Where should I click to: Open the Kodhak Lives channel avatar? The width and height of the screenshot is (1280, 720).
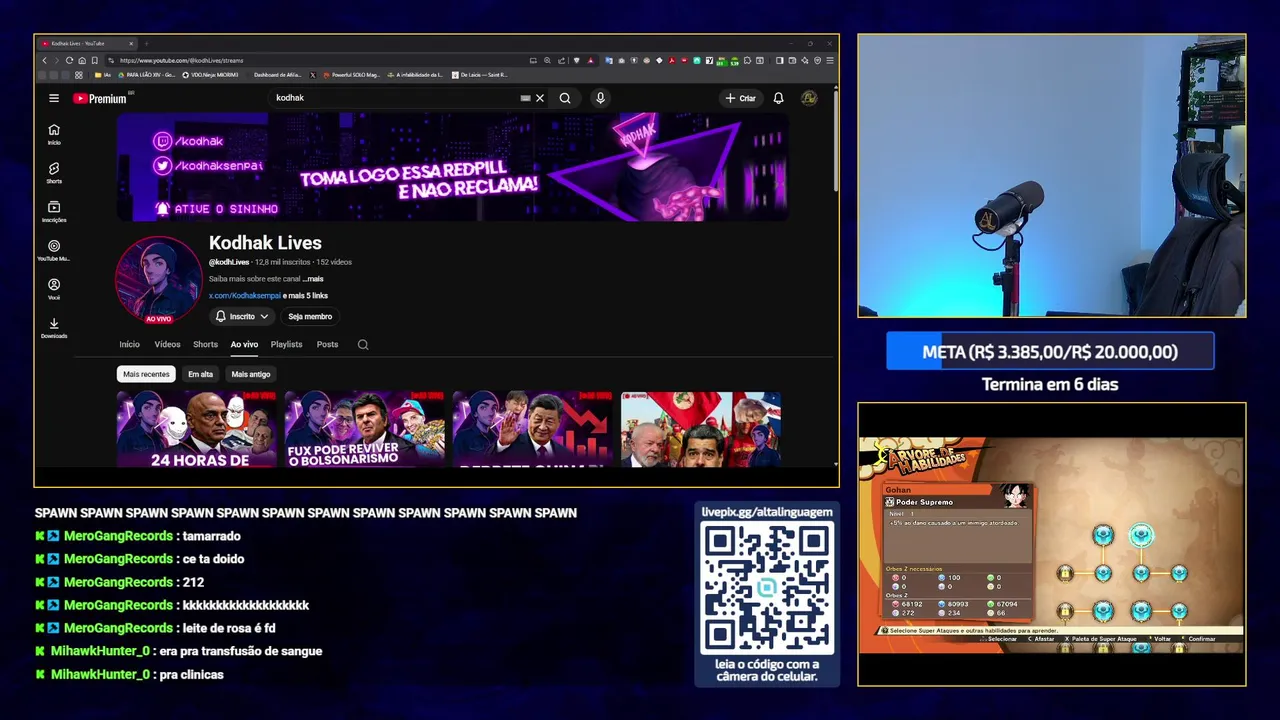click(159, 279)
